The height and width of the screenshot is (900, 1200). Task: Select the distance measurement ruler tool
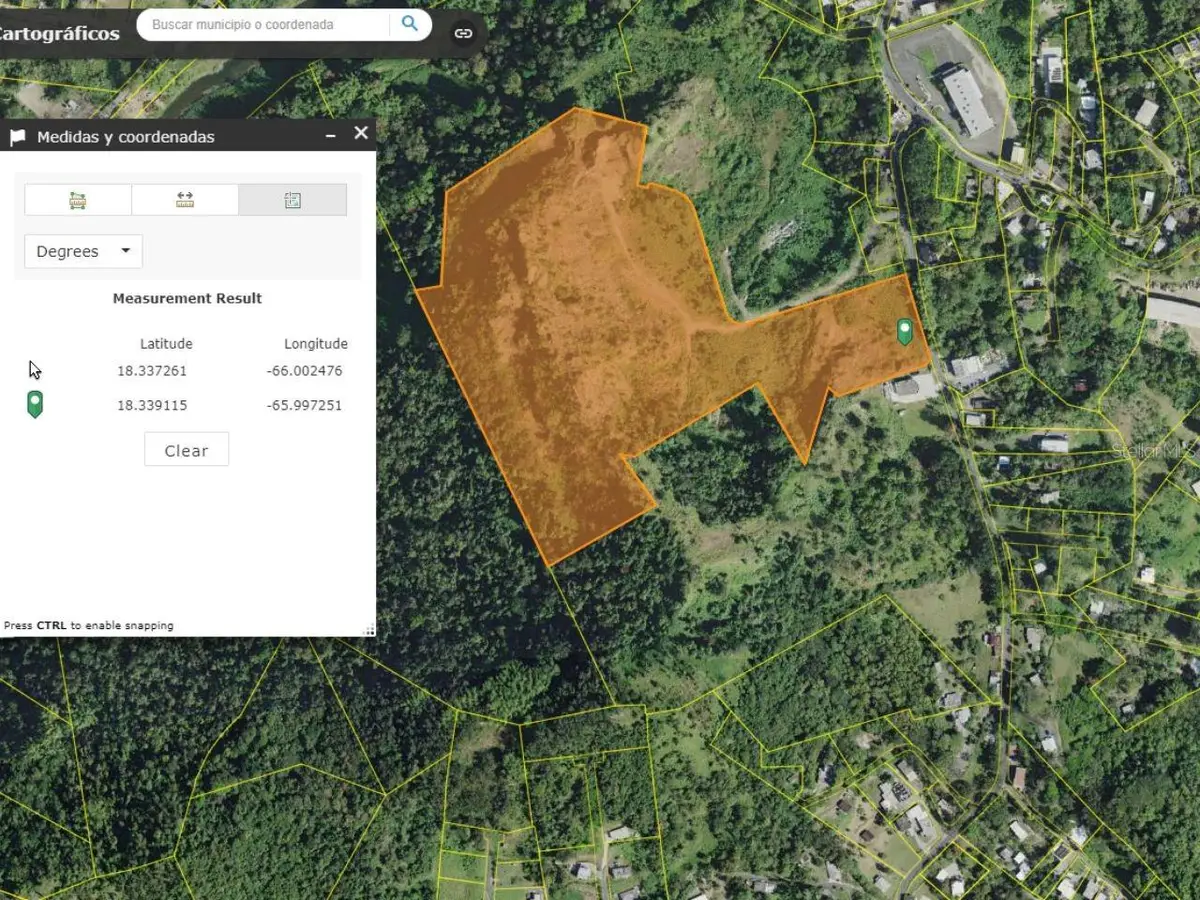tap(185, 199)
